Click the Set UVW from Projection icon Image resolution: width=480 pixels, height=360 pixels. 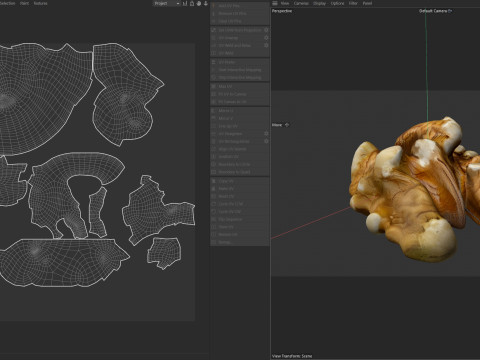coord(214,30)
